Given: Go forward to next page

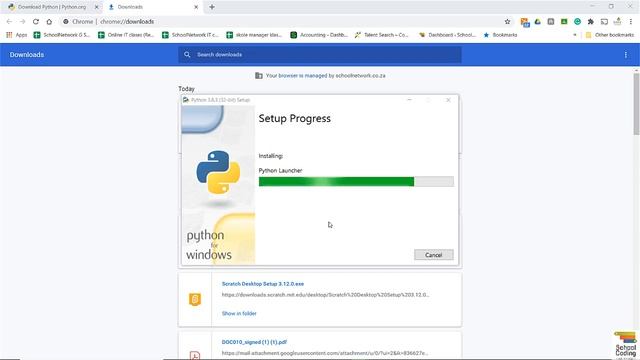Looking at the screenshot, I should [22, 22].
